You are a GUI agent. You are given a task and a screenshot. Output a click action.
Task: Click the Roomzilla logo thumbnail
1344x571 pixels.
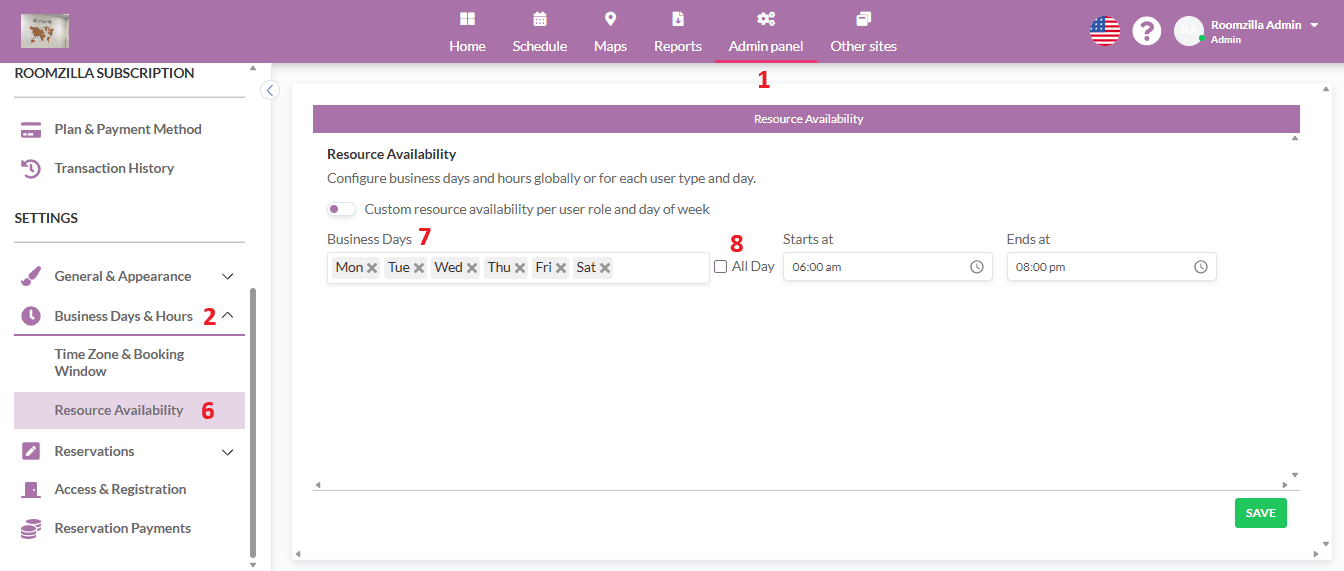point(45,31)
